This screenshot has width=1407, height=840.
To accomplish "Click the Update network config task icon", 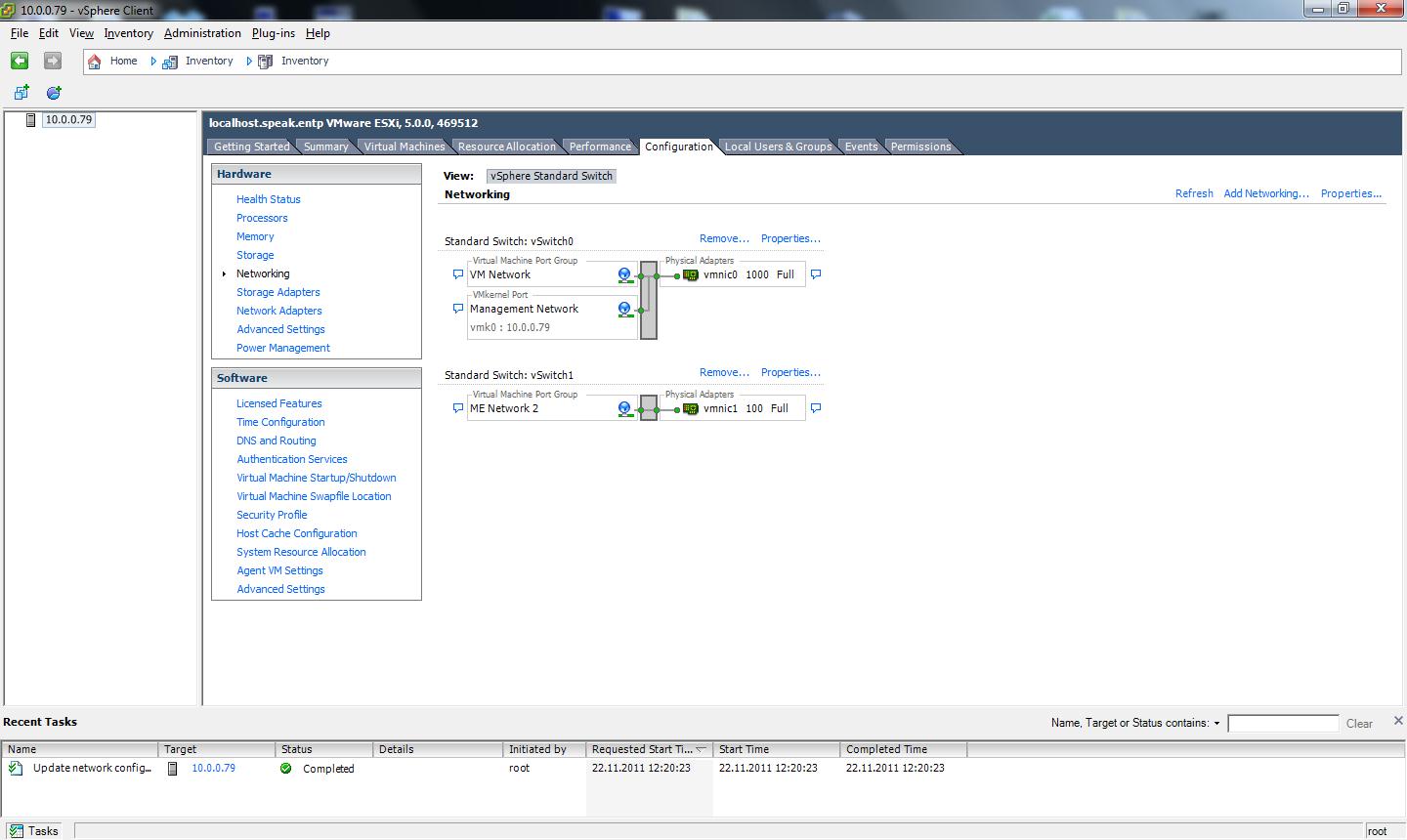I will (x=16, y=769).
